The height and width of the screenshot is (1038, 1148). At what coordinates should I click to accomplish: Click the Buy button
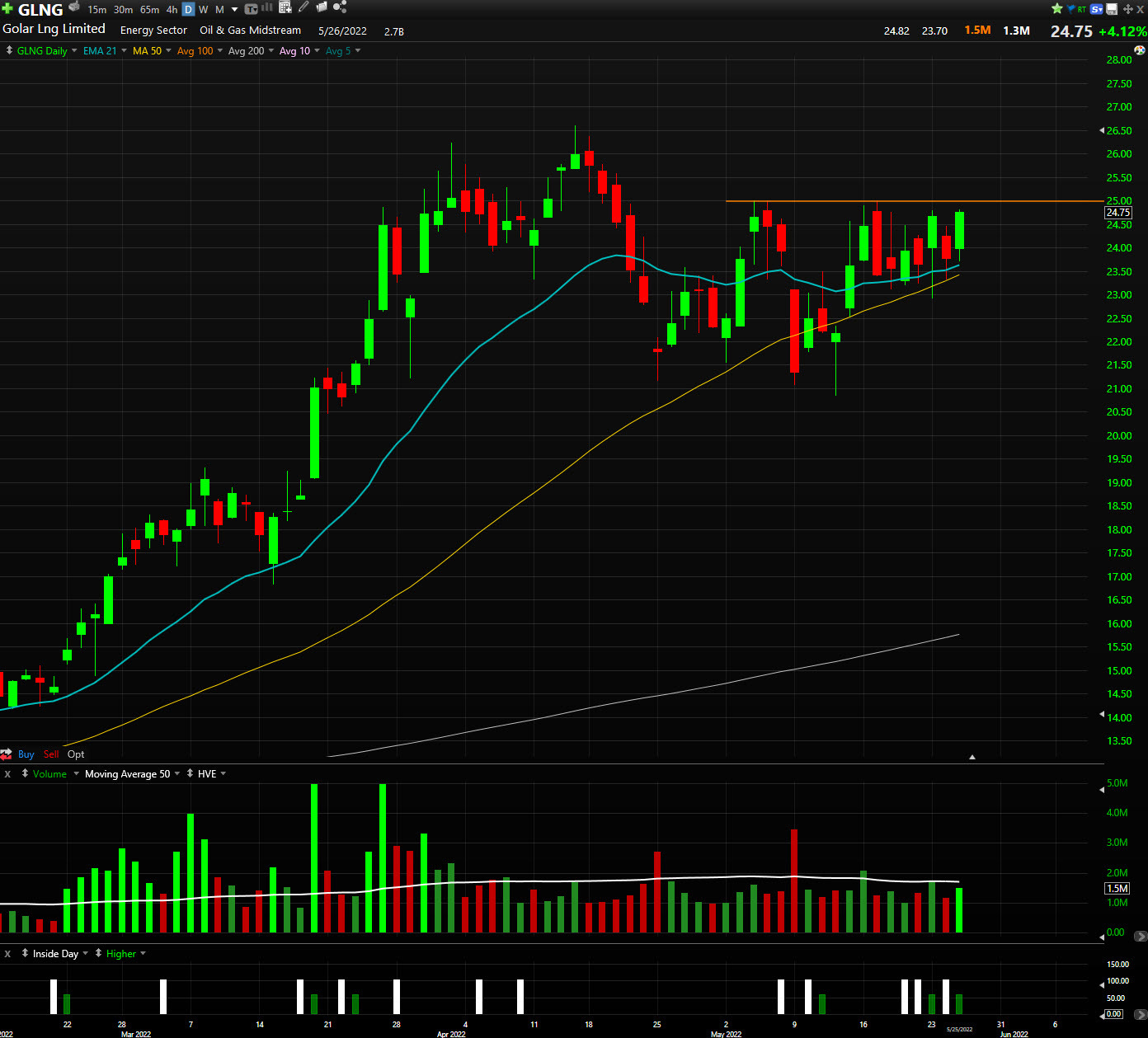(x=26, y=754)
